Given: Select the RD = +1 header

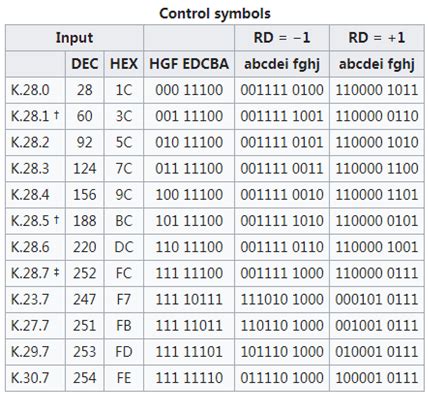Looking at the screenshot, I should click(x=377, y=37).
